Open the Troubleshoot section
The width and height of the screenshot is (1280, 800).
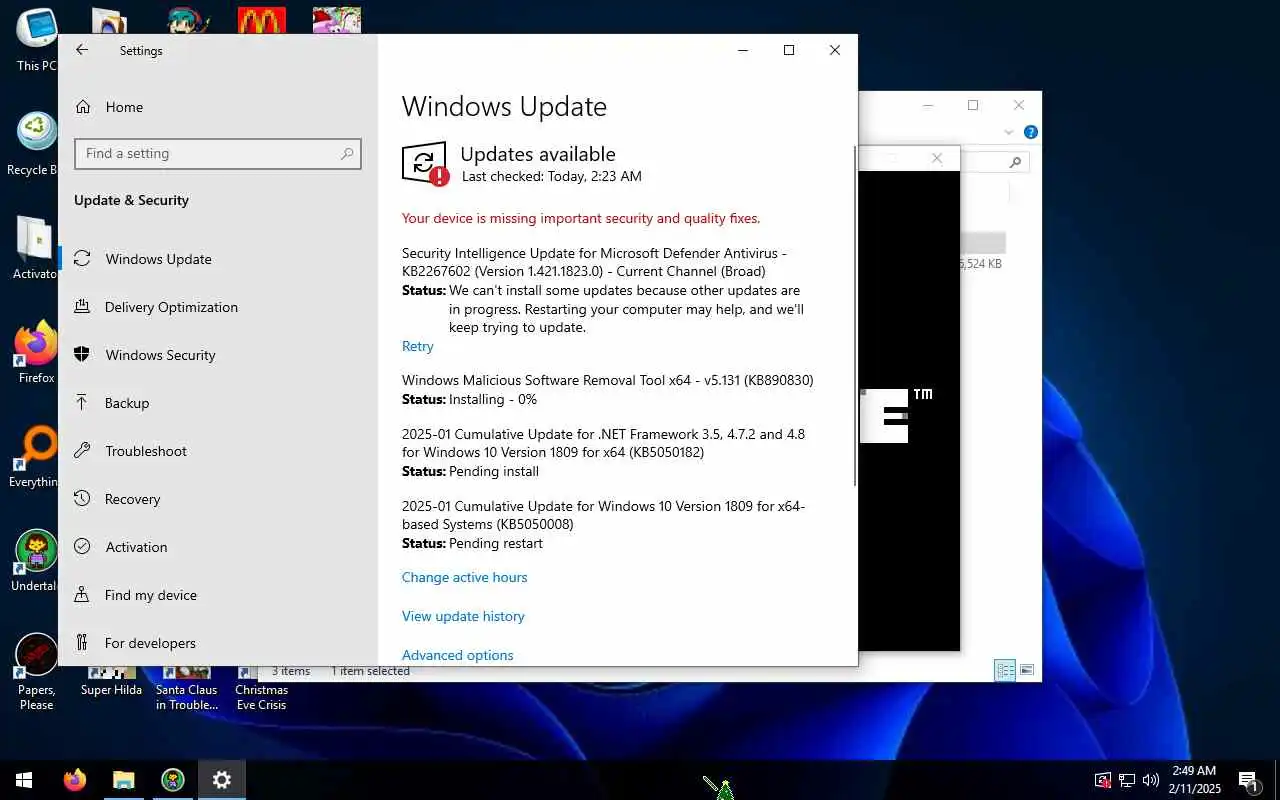pyautogui.click(x=146, y=451)
